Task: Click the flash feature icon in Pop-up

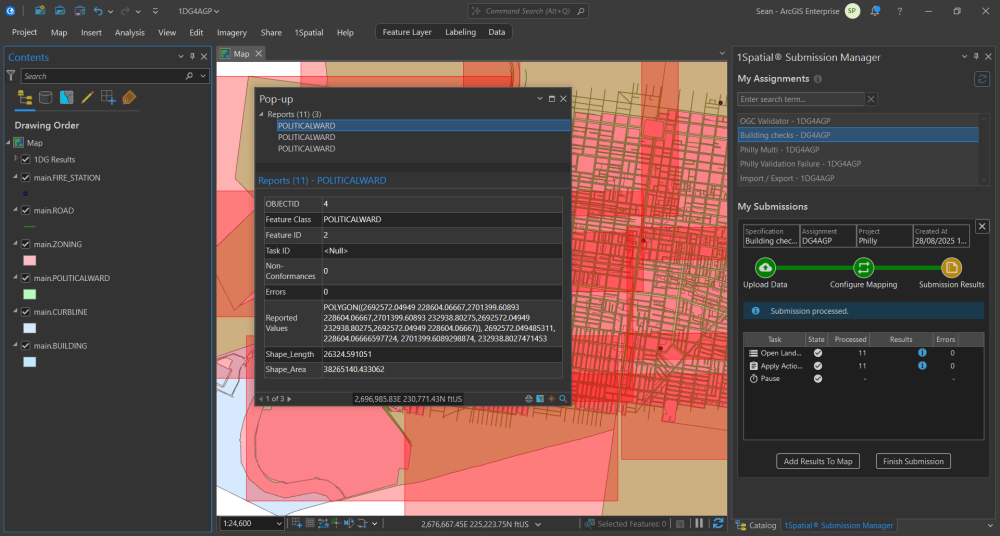Action: [551, 399]
